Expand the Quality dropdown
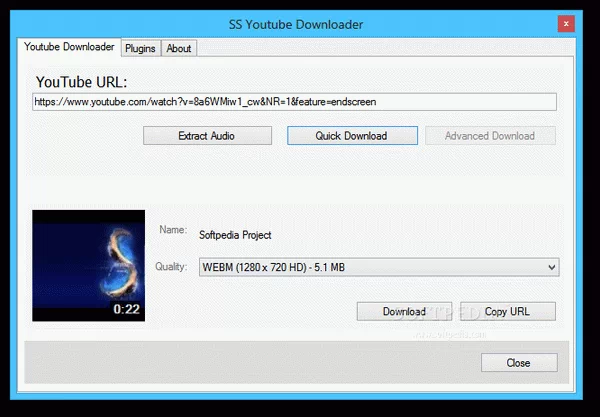This screenshot has width=600, height=417. click(x=379, y=267)
